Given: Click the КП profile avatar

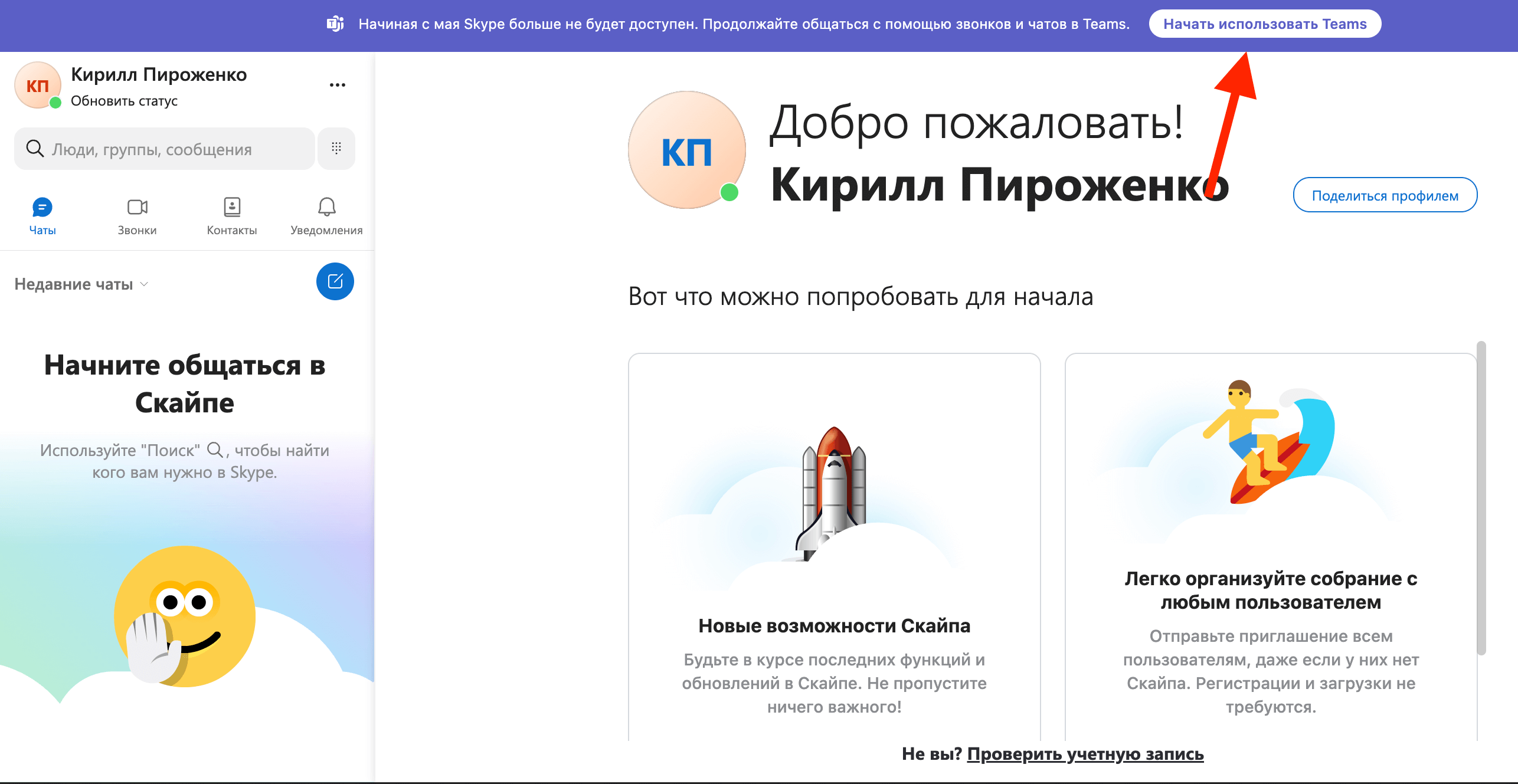Looking at the screenshot, I should click(x=37, y=85).
